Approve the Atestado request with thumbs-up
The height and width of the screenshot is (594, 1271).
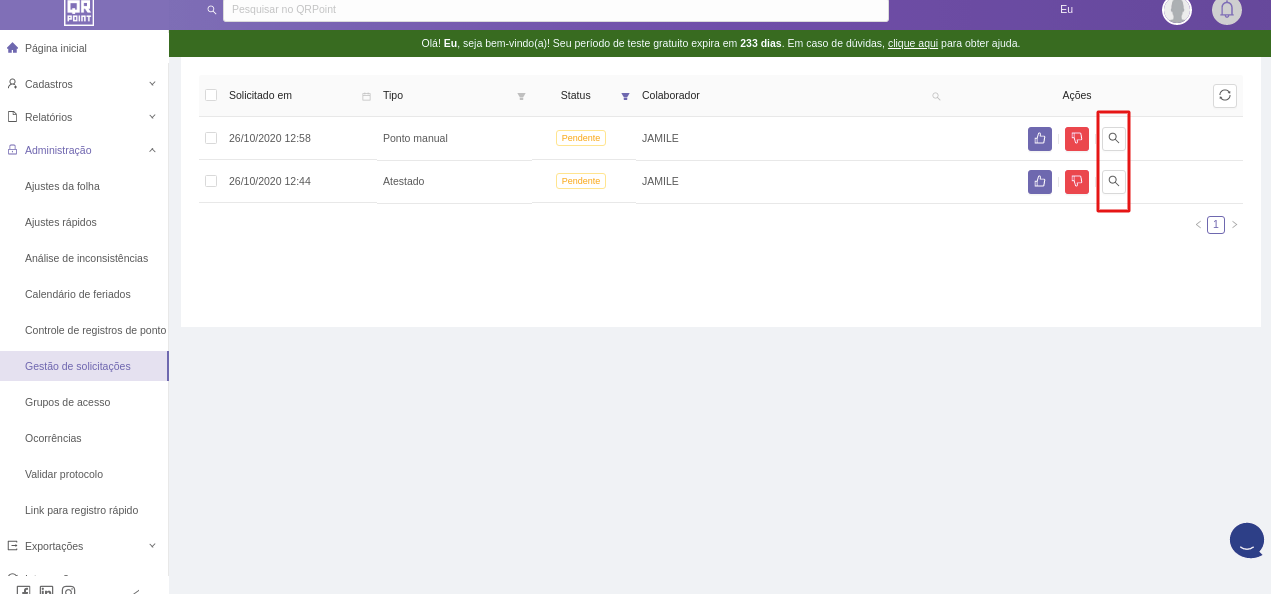(1039, 182)
